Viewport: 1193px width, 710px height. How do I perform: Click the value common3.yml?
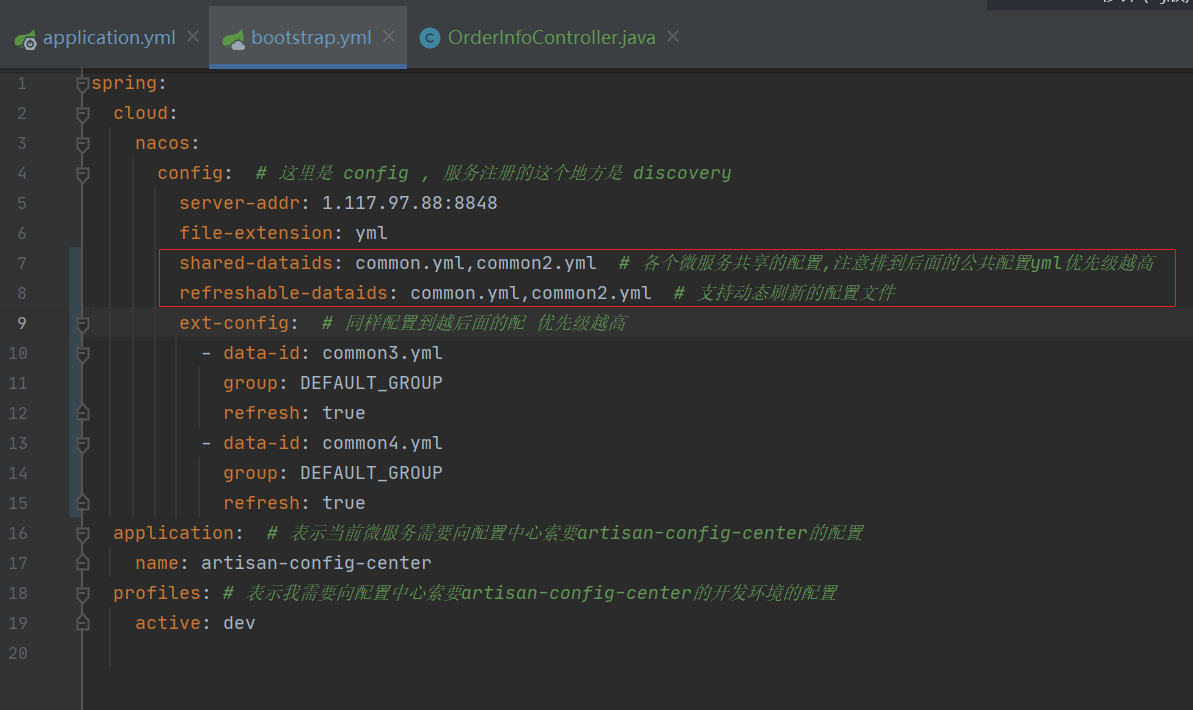coord(382,353)
